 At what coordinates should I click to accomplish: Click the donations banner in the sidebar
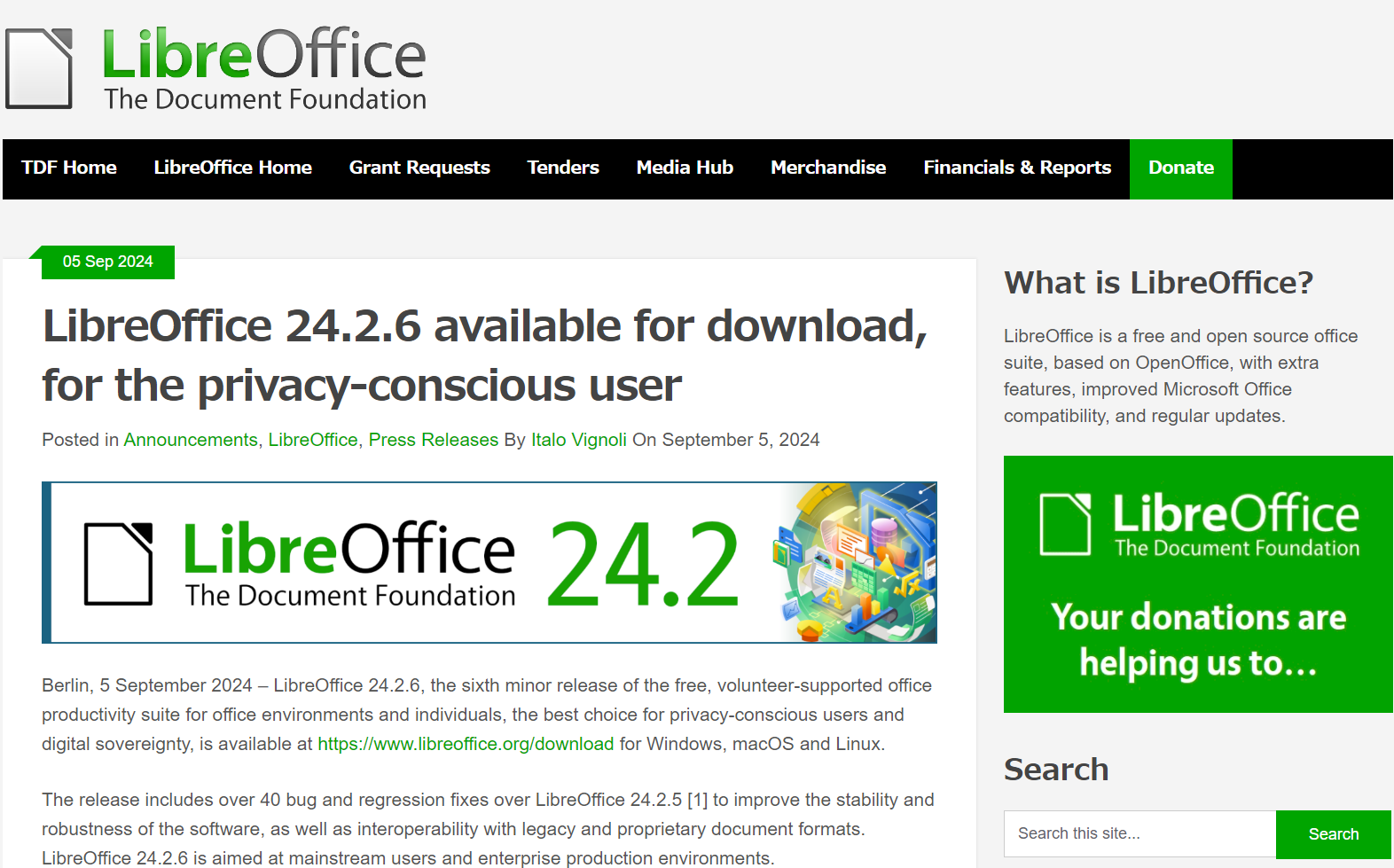click(1198, 584)
